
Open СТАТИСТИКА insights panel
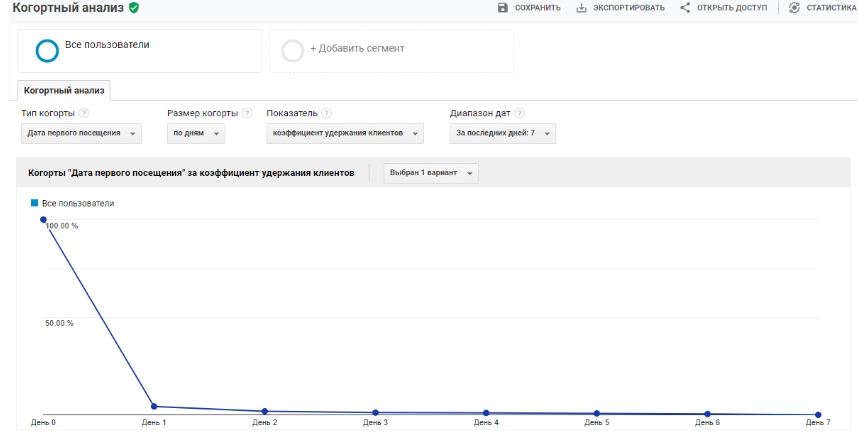(x=822, y=8)
